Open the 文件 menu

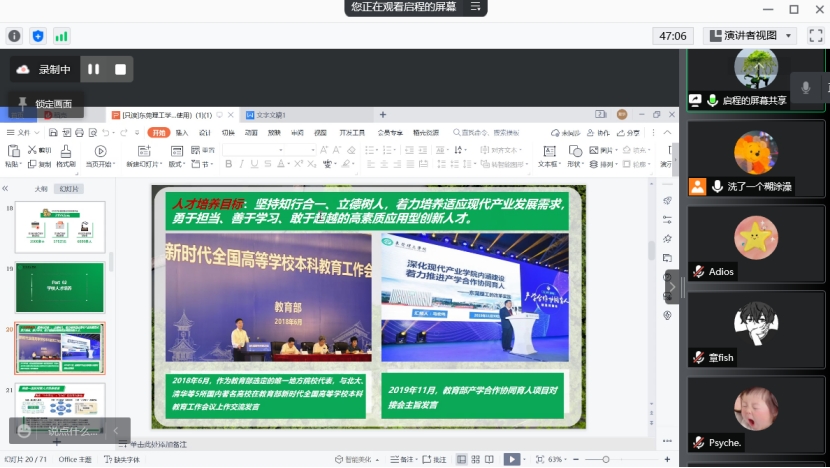coord(20,132)
